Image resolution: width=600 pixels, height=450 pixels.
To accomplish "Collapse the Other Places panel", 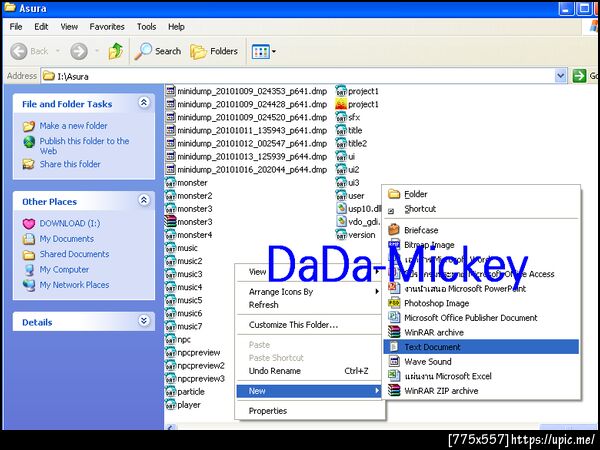I will click(144, 200).
